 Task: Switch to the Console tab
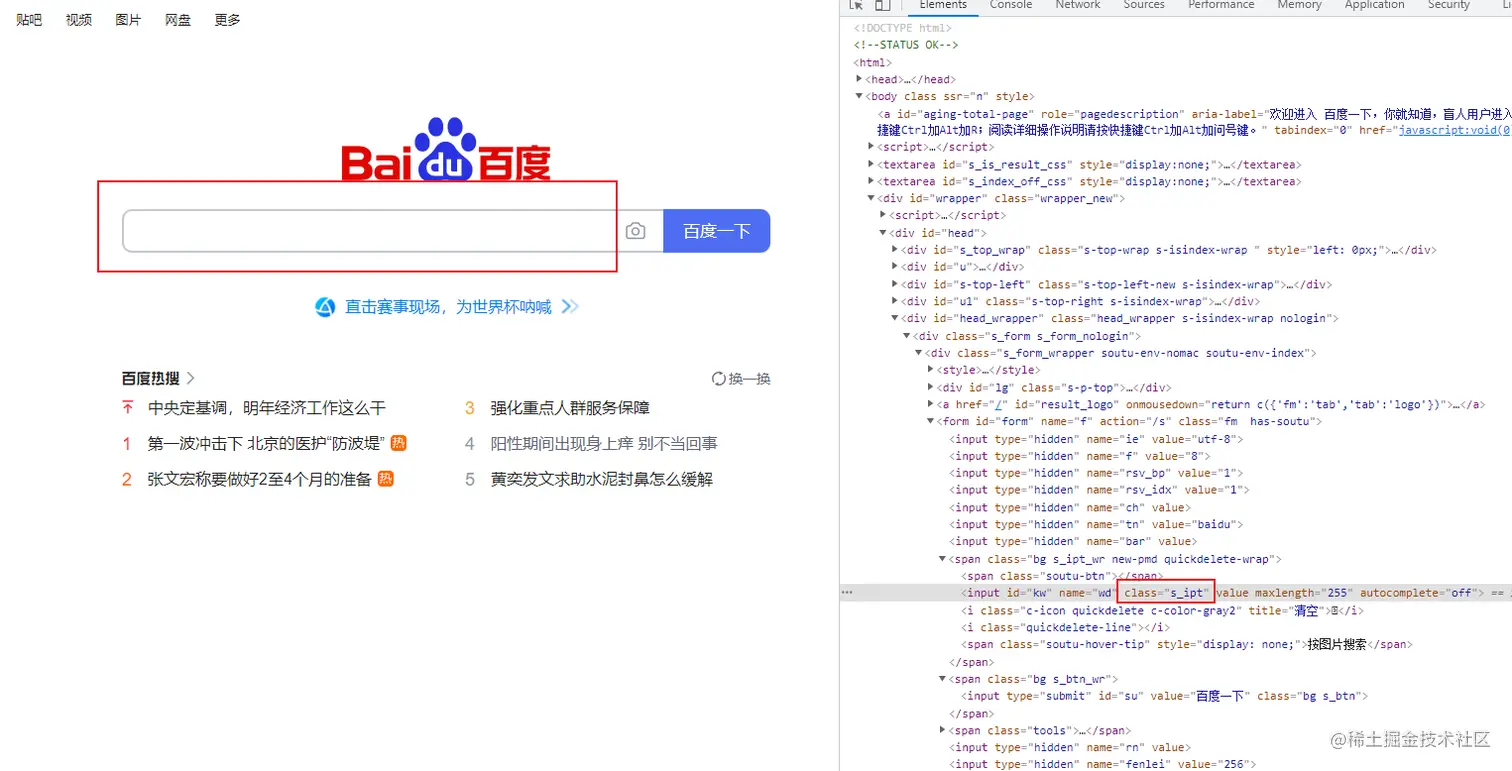click(1011, 5)
